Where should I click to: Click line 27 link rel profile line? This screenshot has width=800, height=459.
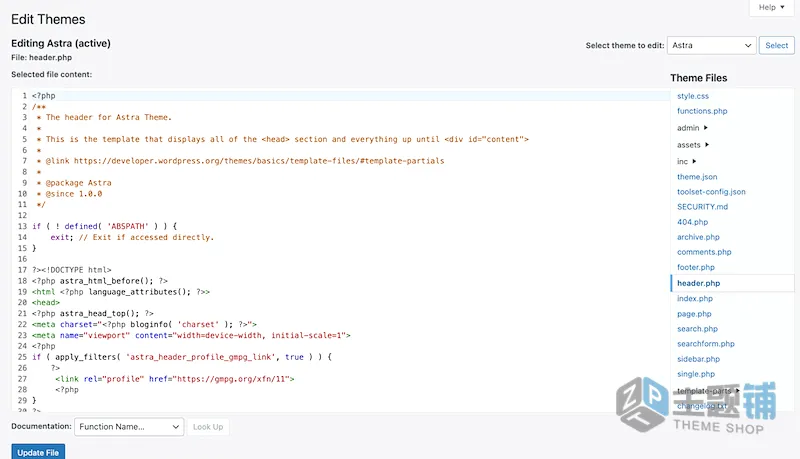point(175,379)
